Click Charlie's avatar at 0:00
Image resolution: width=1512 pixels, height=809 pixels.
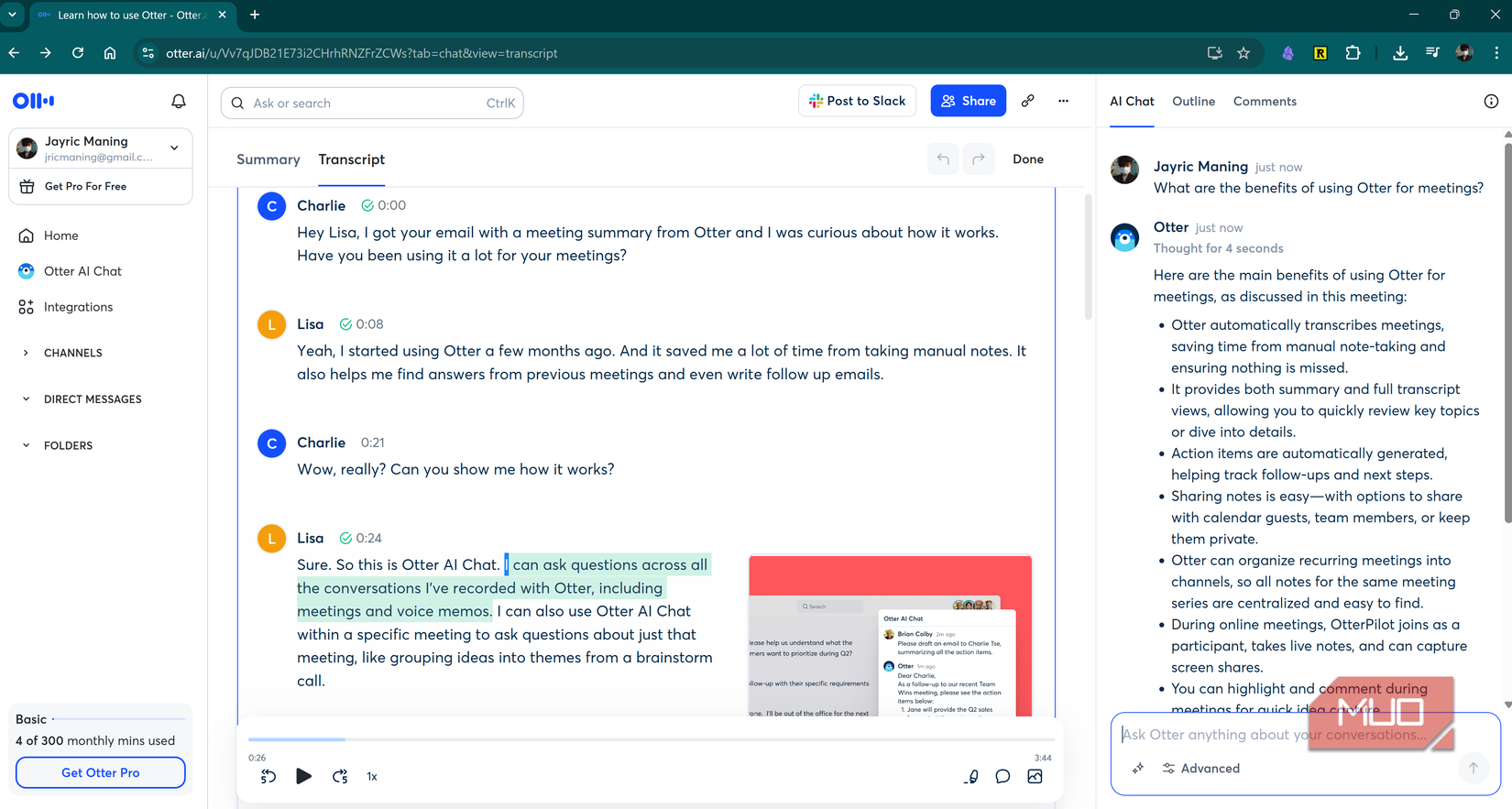(271, 206)
